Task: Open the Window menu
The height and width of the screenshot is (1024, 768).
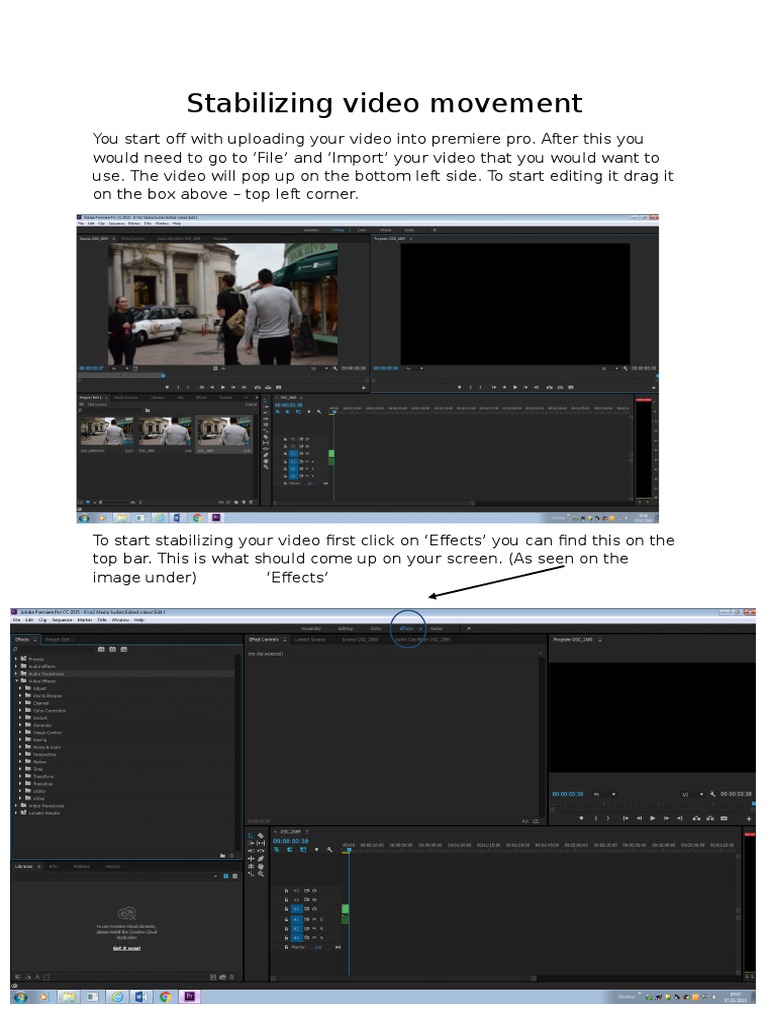Action: coord(120,620)
